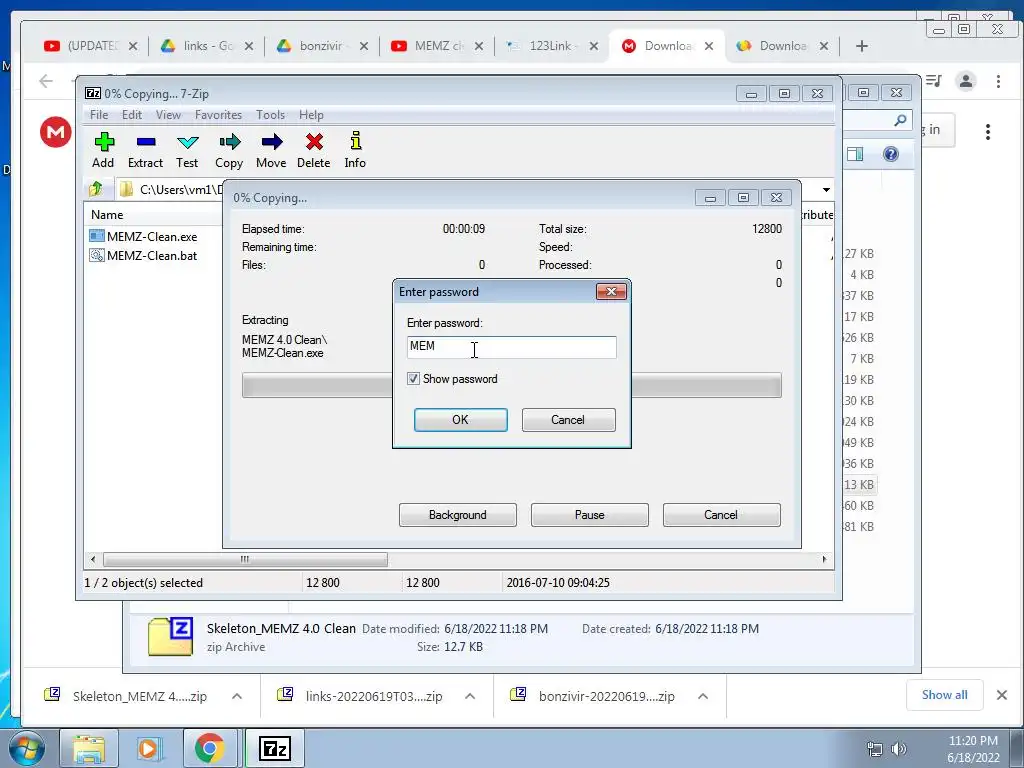Open the Favorites menu in 7-Zip
Screen dimensions: 1024x768
pos(218,115)
